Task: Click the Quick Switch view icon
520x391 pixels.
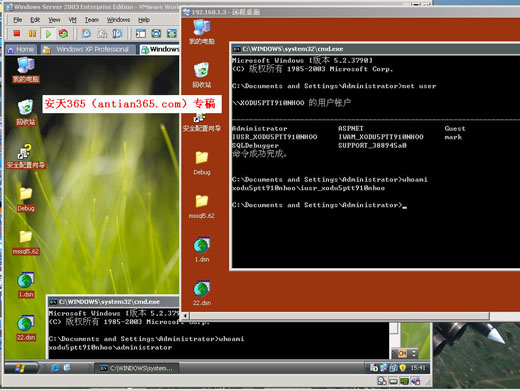Action: [x=156, y=33]
